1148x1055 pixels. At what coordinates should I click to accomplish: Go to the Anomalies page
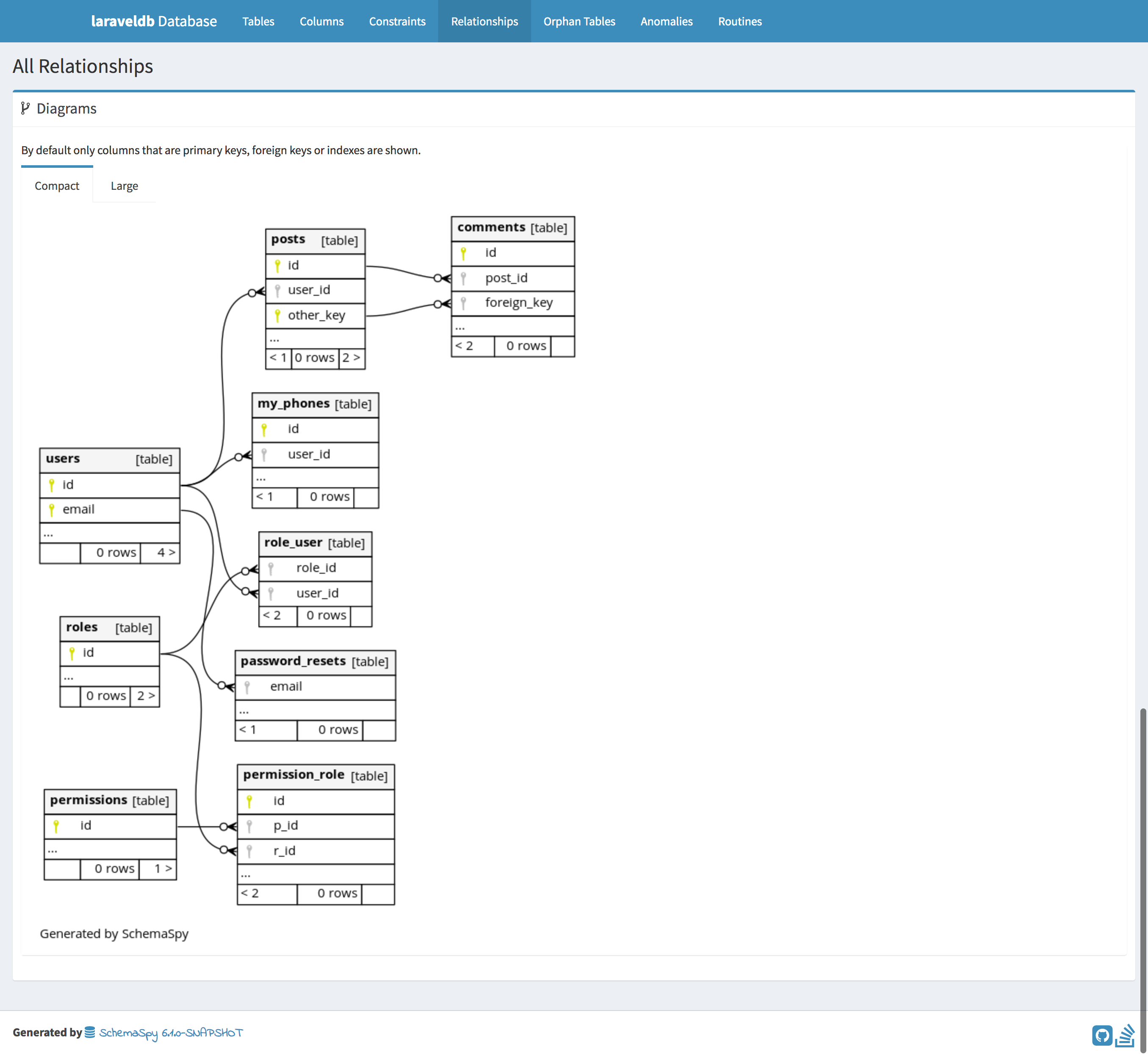point(666,21)
